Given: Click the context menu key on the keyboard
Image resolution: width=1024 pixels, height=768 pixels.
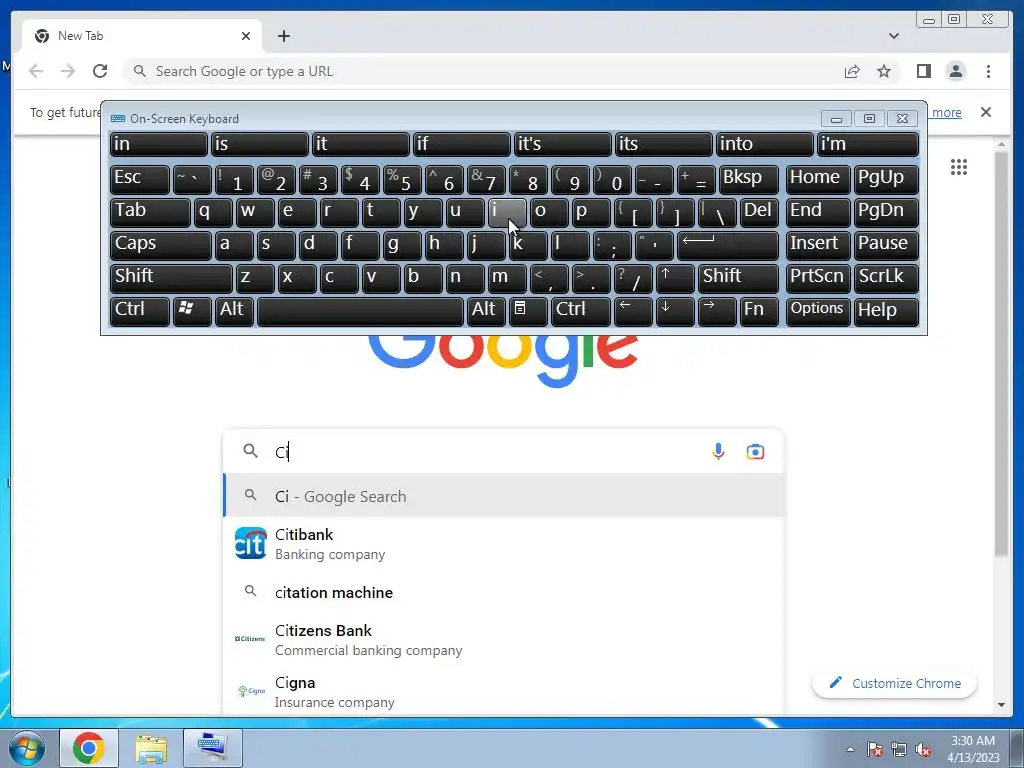Looking at the screenshot, I should click(528, 311).
